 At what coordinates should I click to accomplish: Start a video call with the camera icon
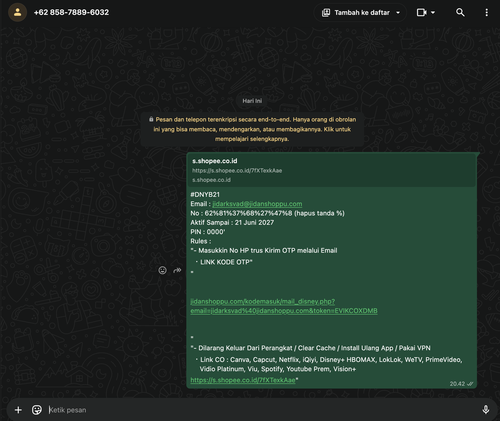[422, 13]
